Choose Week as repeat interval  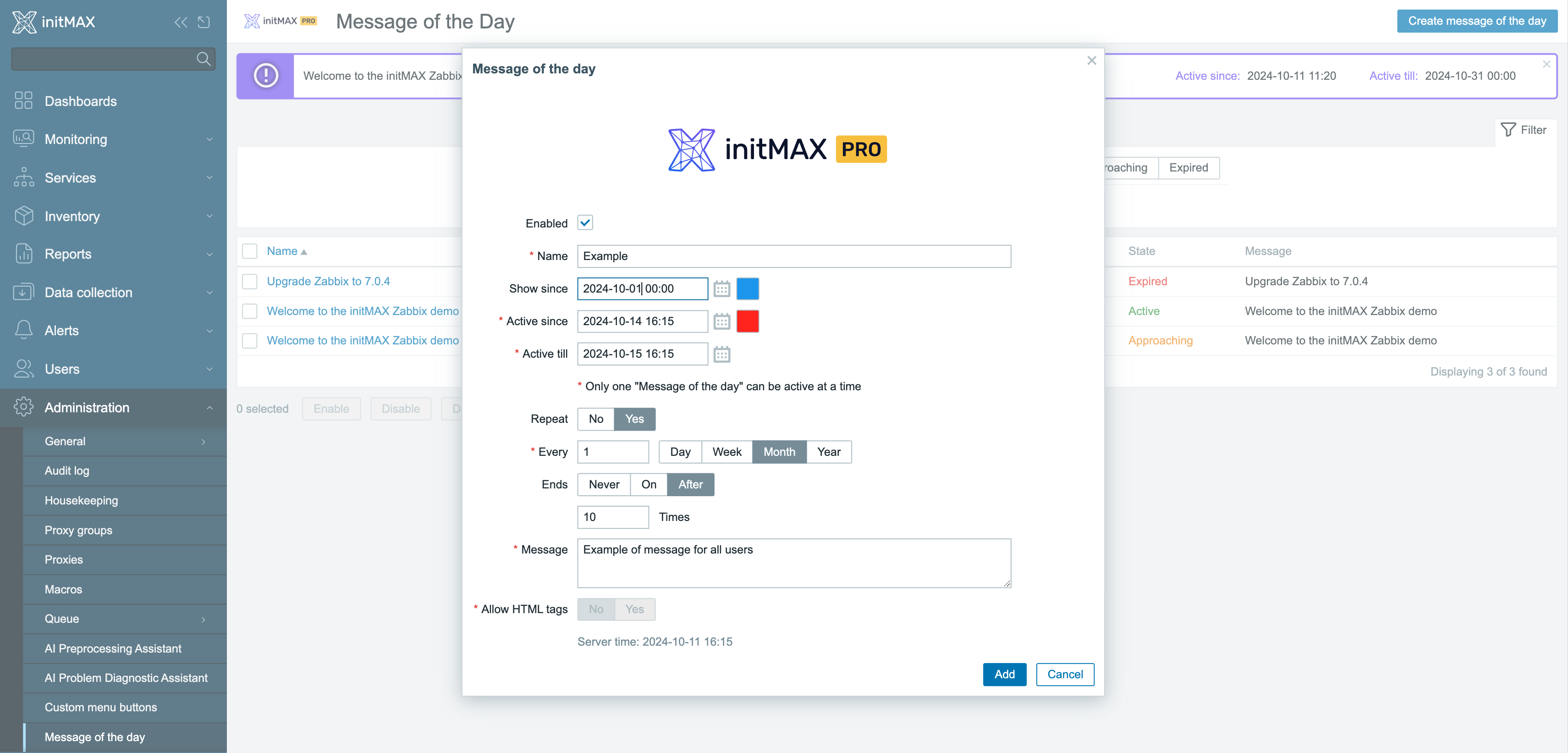[x=727, y=452]
